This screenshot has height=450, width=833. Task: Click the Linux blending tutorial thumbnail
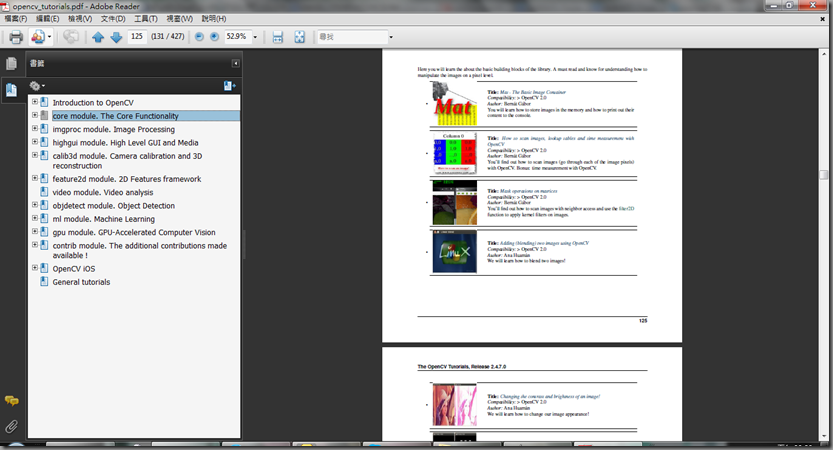pyautogui.click(x=454, y=251)
